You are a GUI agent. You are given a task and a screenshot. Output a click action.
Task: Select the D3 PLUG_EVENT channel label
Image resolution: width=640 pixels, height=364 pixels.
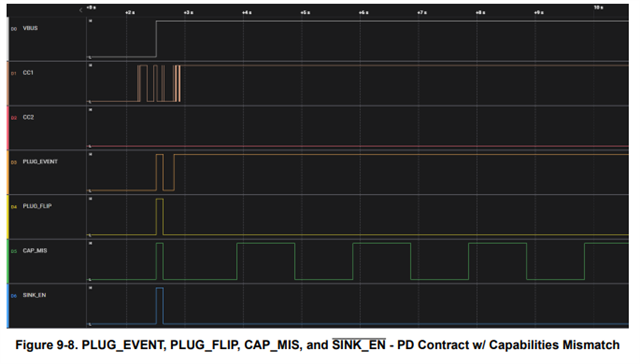point(34,162)
